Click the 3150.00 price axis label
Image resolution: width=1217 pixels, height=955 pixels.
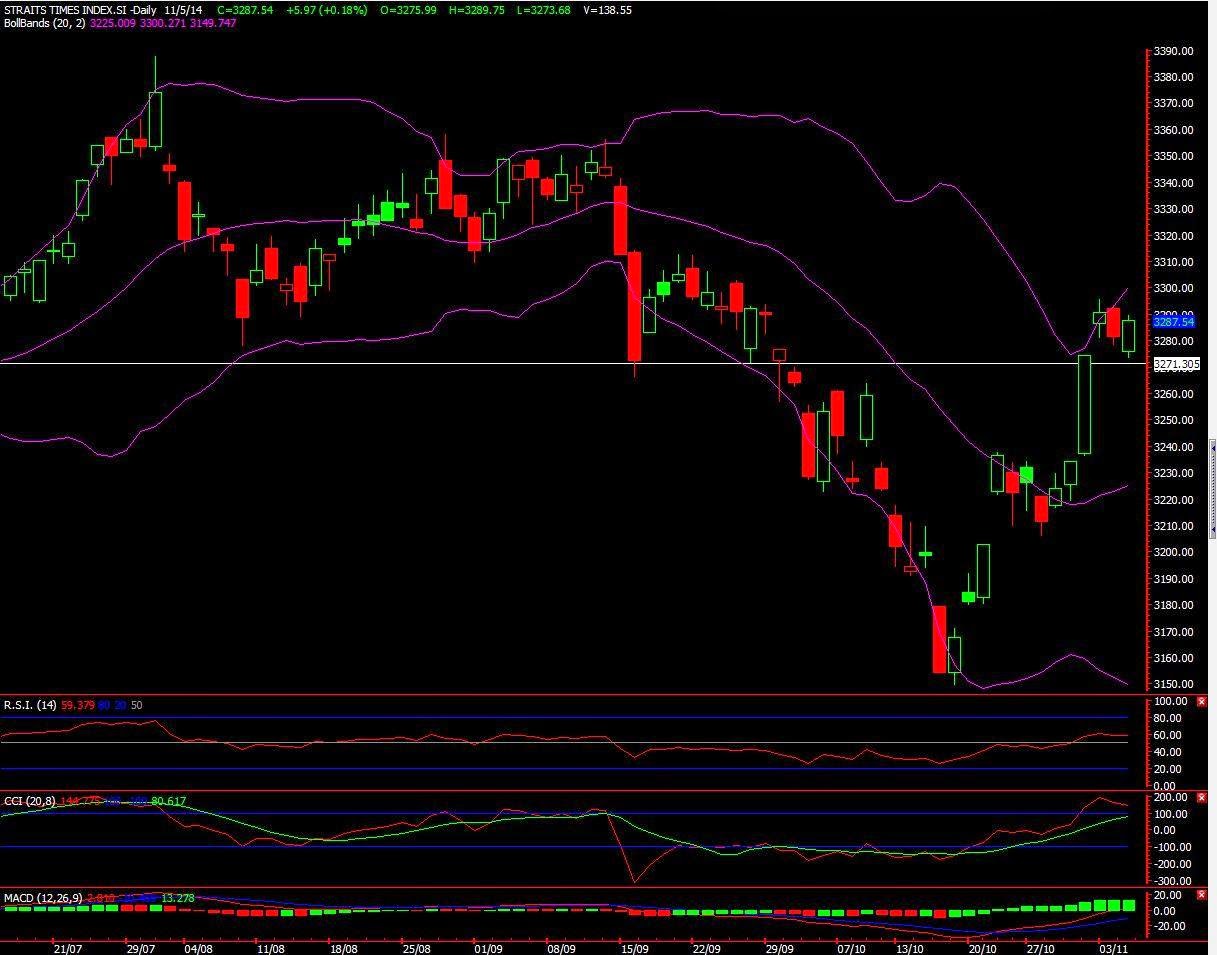click(x=1173, y=685)
